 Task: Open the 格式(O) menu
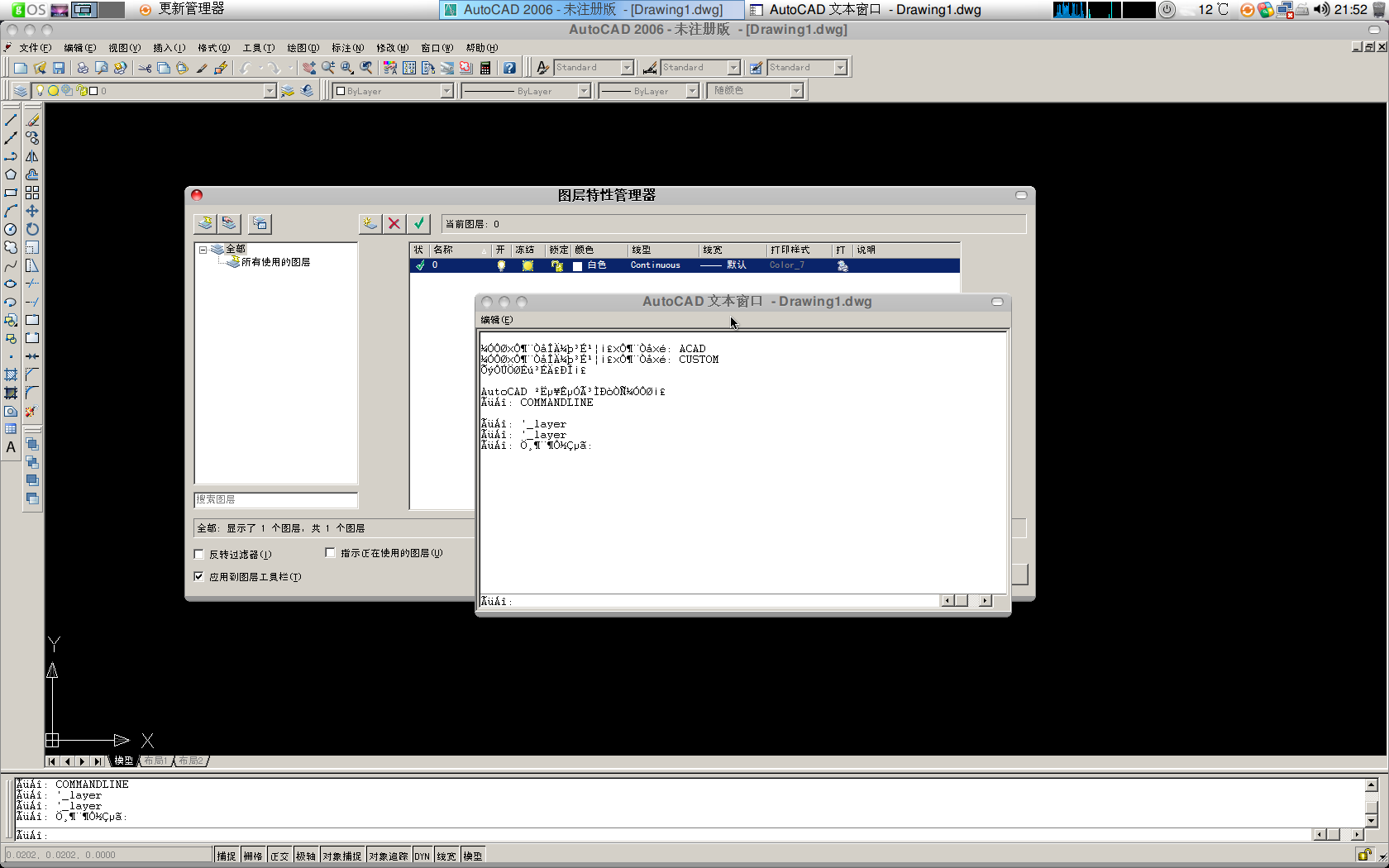pyautogui.click(x=213, y=48)
